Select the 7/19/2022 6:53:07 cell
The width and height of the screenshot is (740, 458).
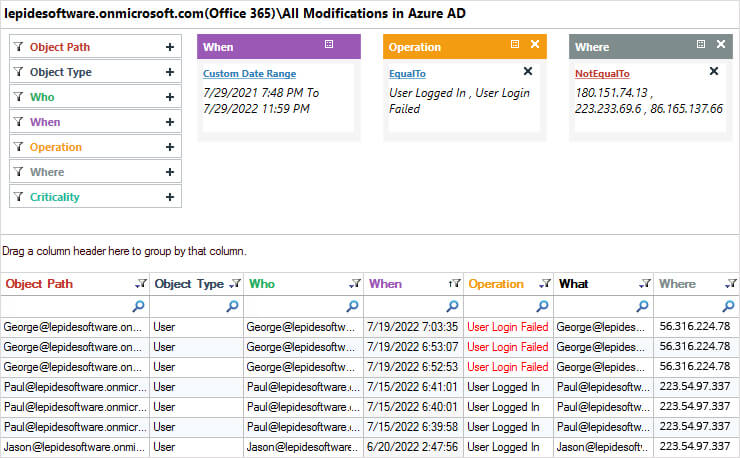coord(413,347)
